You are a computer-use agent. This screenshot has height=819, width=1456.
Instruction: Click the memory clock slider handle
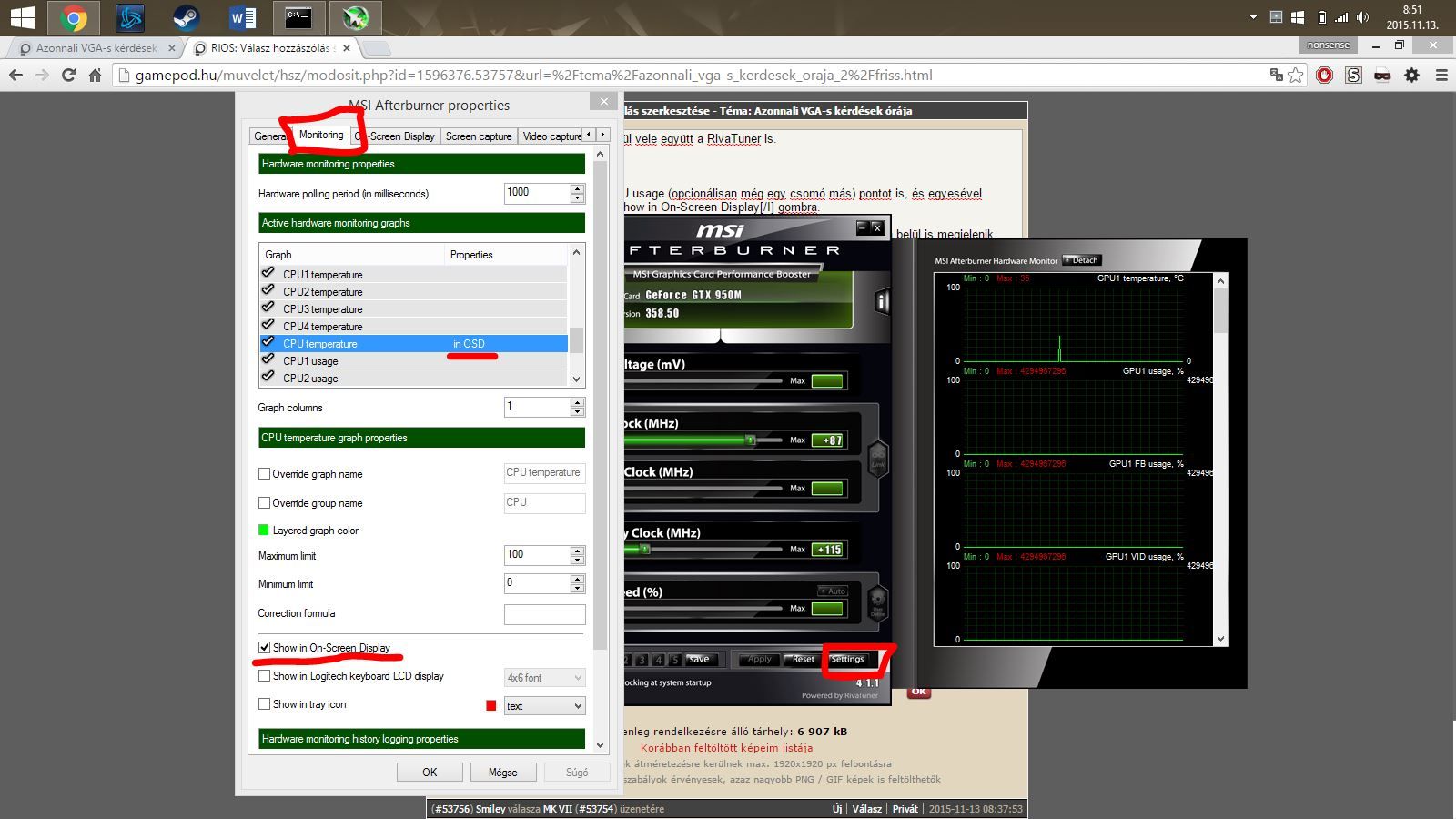tap(645, 550)
